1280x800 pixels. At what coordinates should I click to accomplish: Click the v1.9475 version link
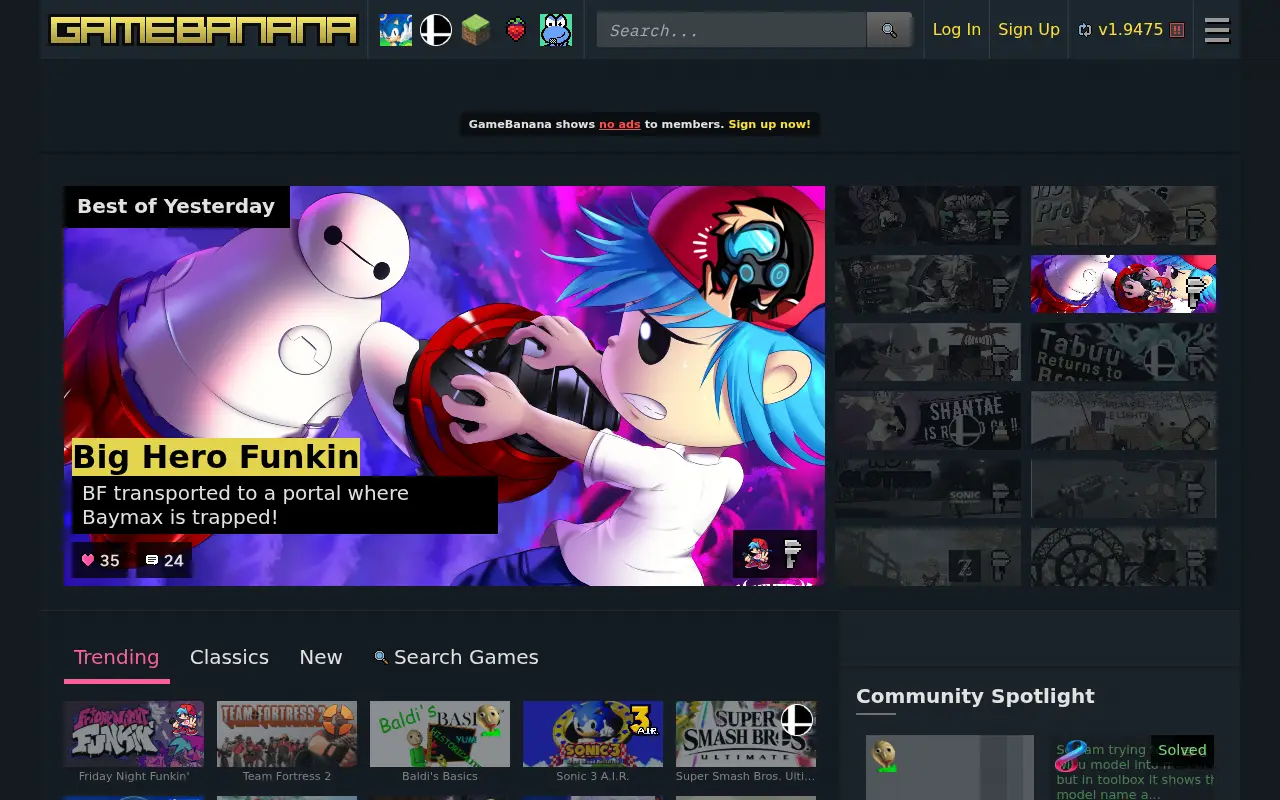pos(1131,30)
